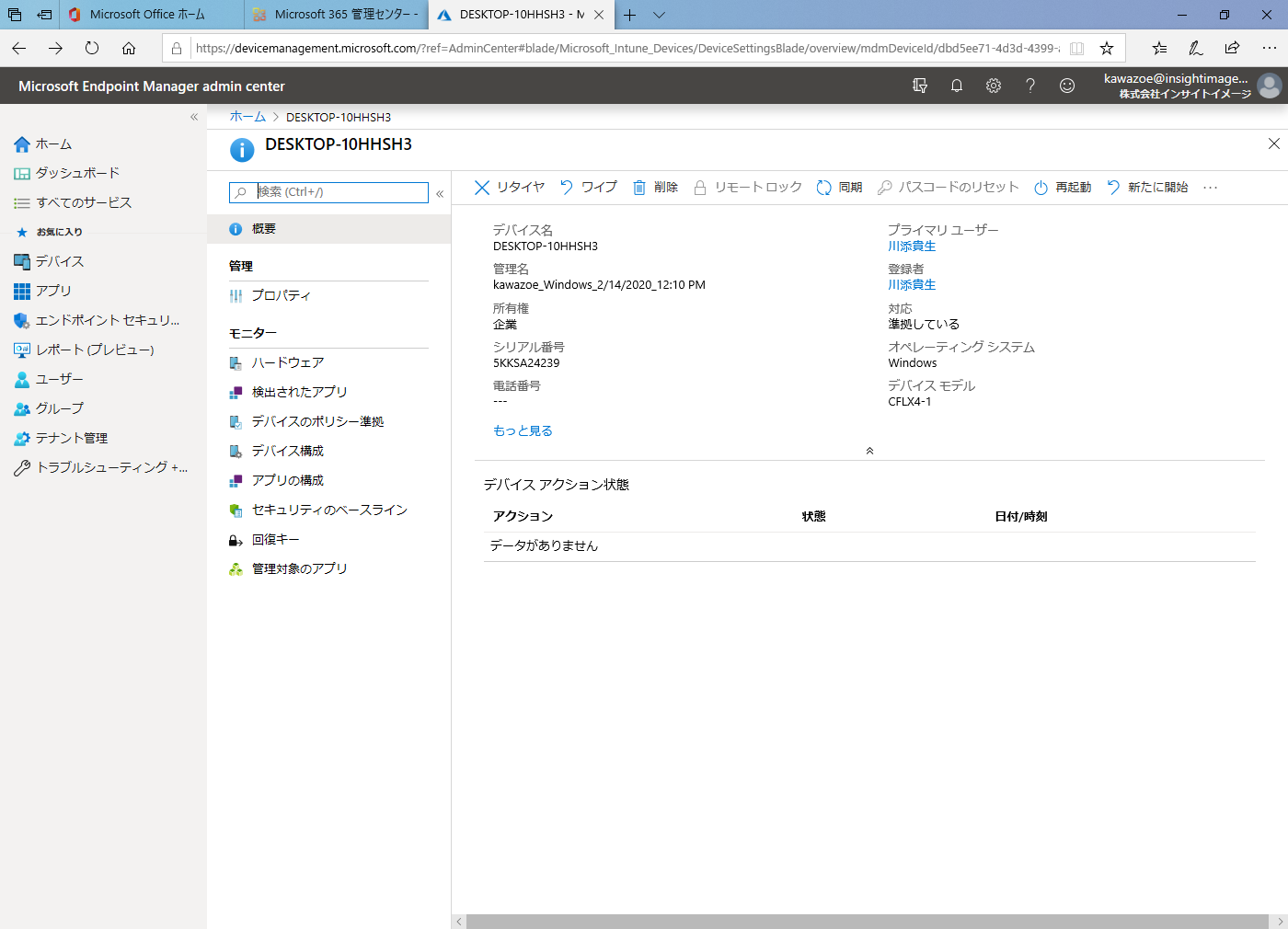
Task: Open the browser favorites hub
Action: click(1159, 48)
